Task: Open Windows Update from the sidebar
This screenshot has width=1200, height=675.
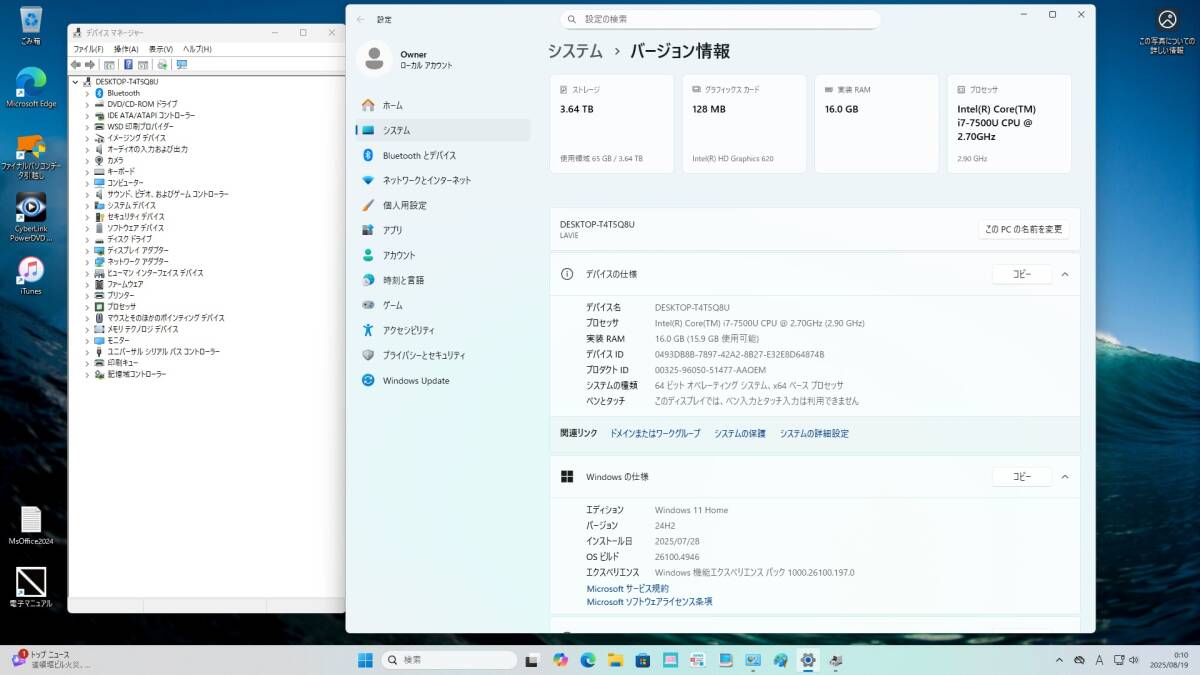Action: click(x=415, y=380)
